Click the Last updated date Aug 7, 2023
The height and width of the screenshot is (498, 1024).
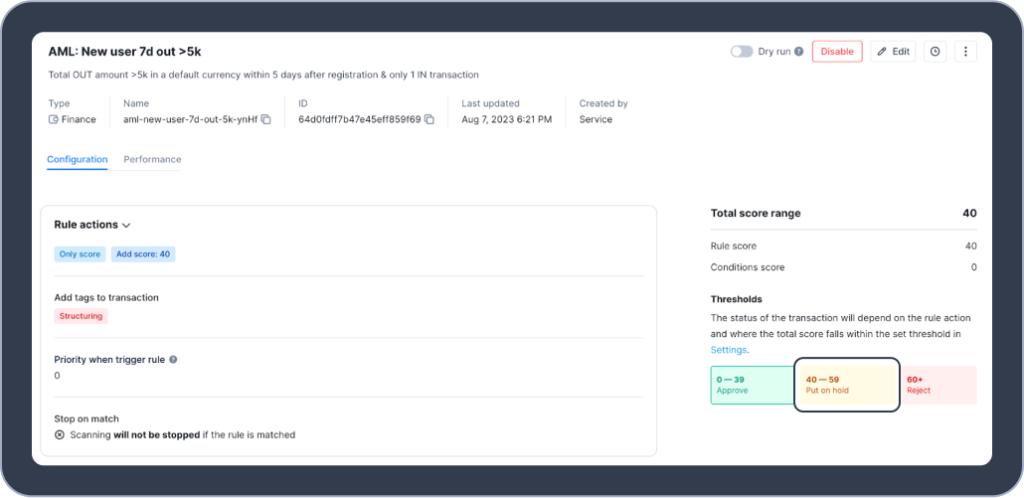507,119
